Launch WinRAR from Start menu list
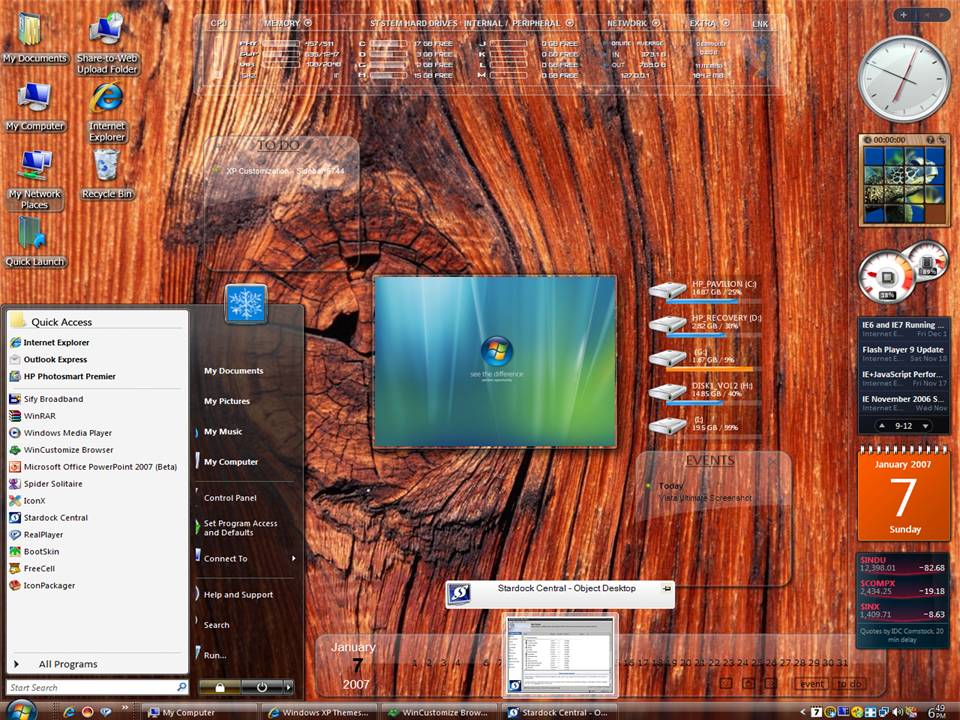The image size is (960, 720). [x=40, y=416]
